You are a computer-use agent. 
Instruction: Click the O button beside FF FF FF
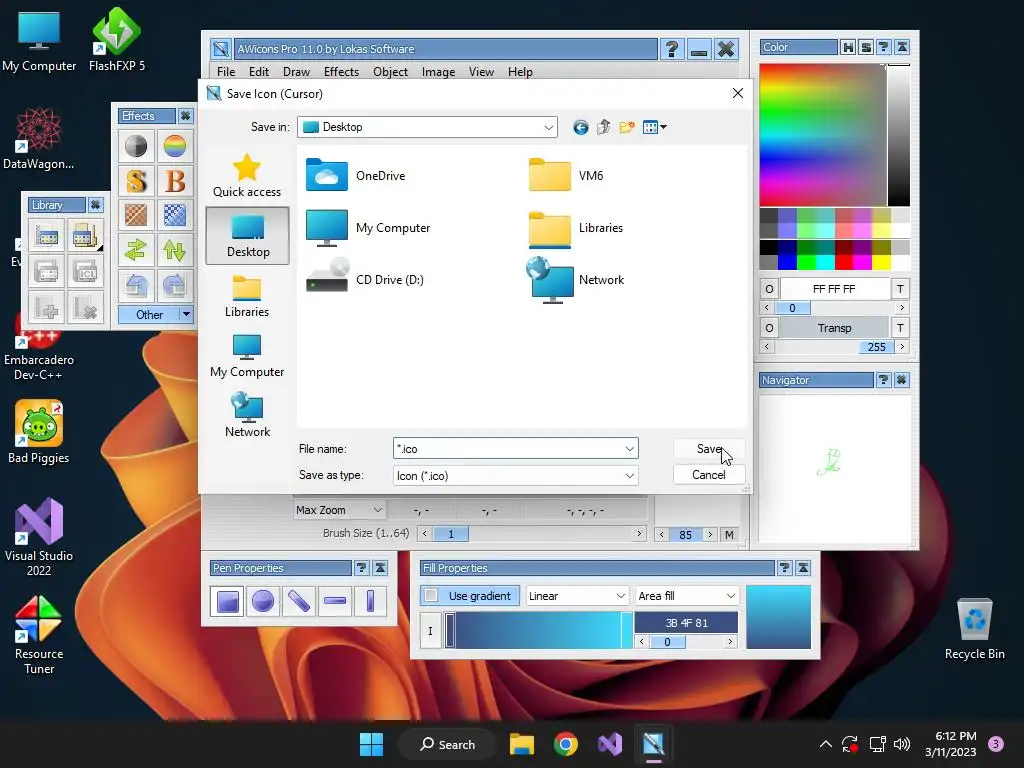769,289
